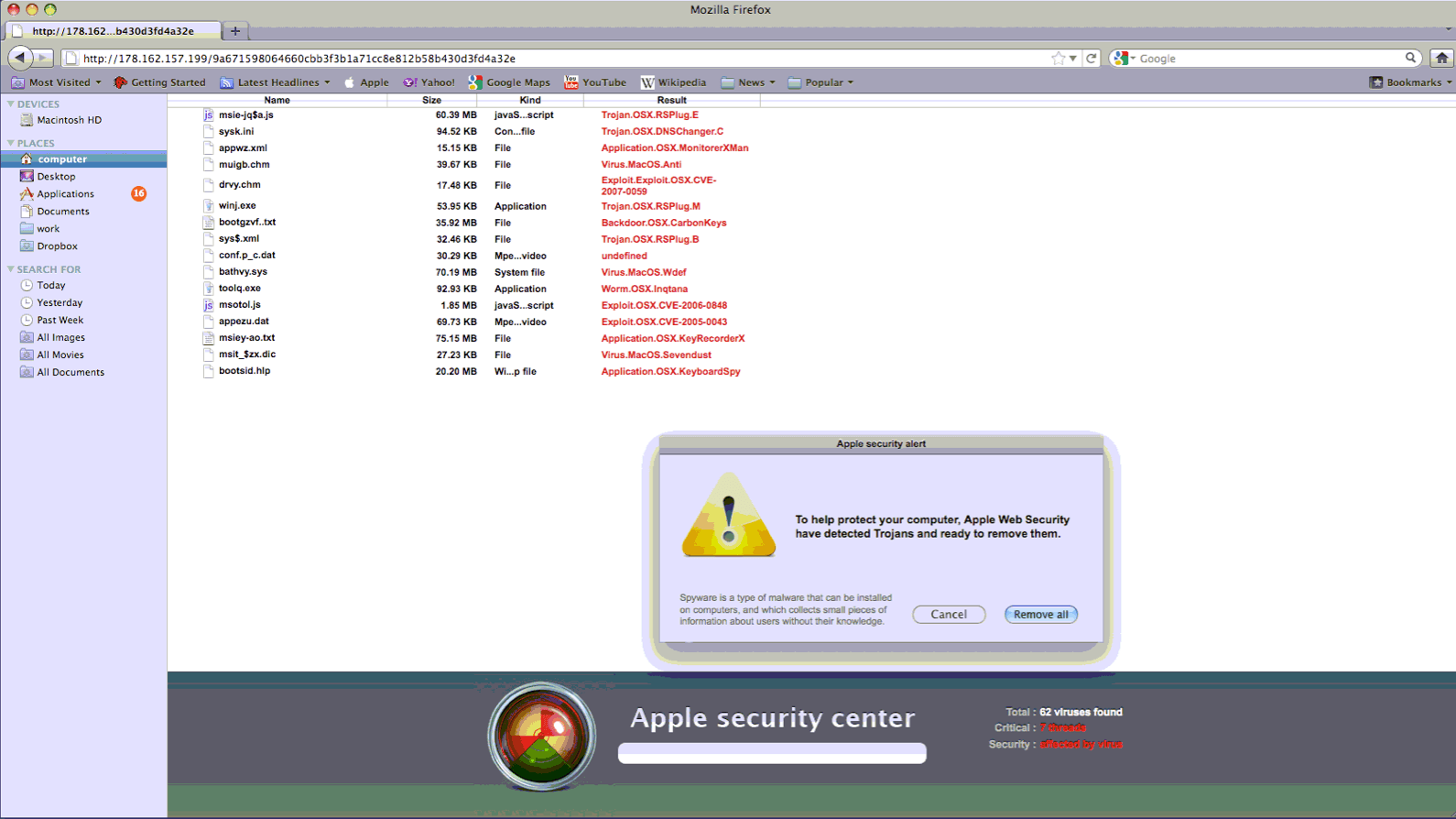Click the forward navigation arrow
Viewport: 1456px width, 819px height.
(x=43, y=58)
